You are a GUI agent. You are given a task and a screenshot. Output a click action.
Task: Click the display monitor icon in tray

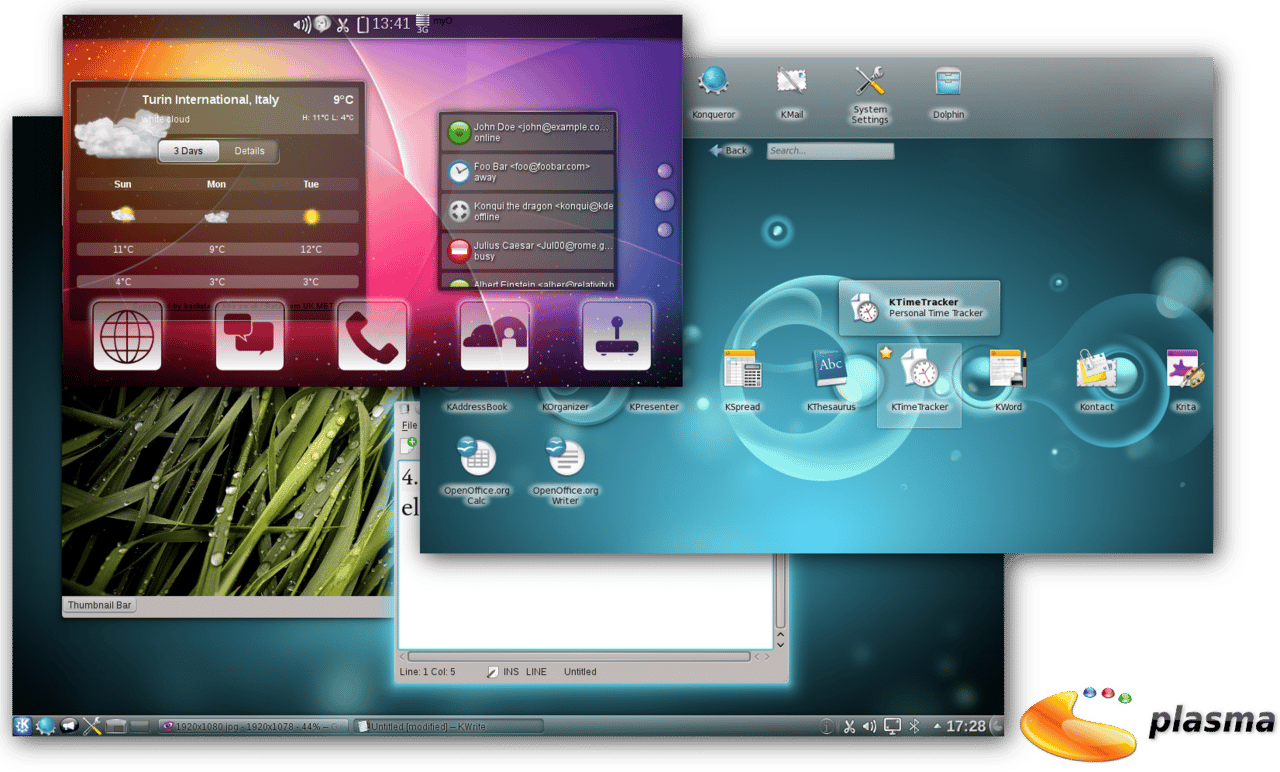892,726
